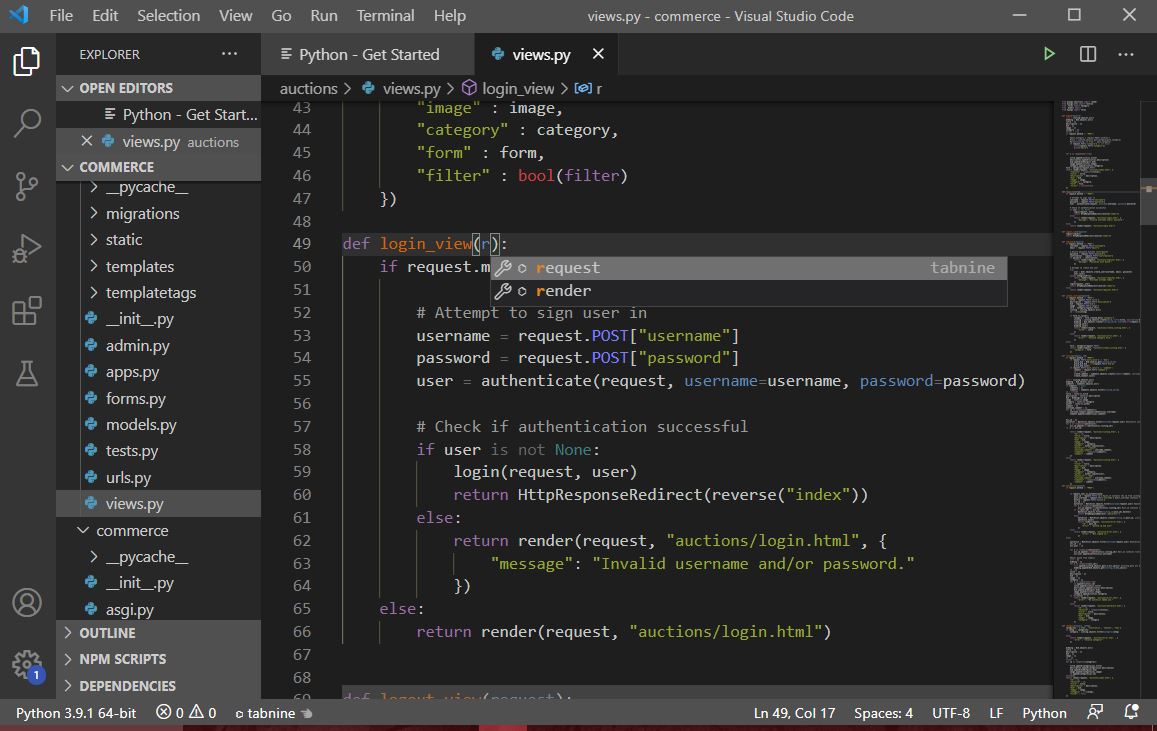Screen dimensions: 1157x731
Task: Expand the templates folder
Action: (139, 266)
